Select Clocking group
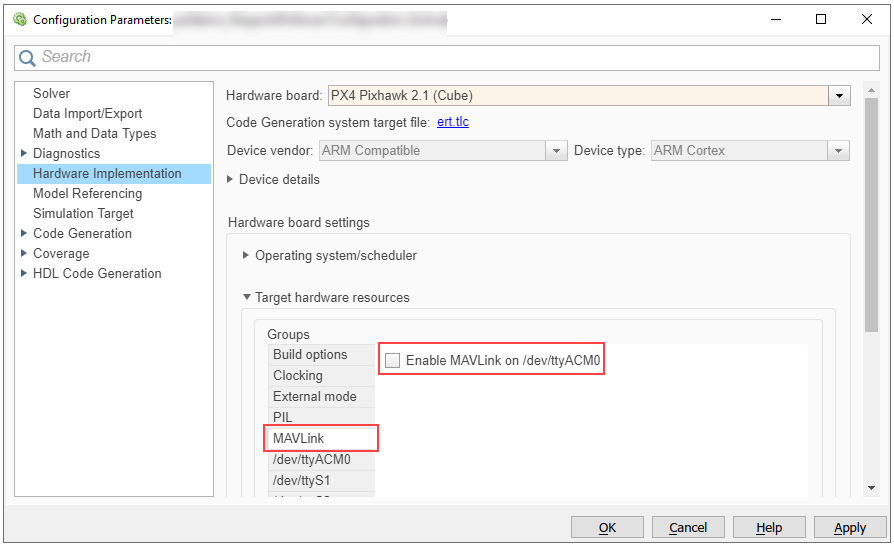894x549 pixels. click(x=322, y=376)
